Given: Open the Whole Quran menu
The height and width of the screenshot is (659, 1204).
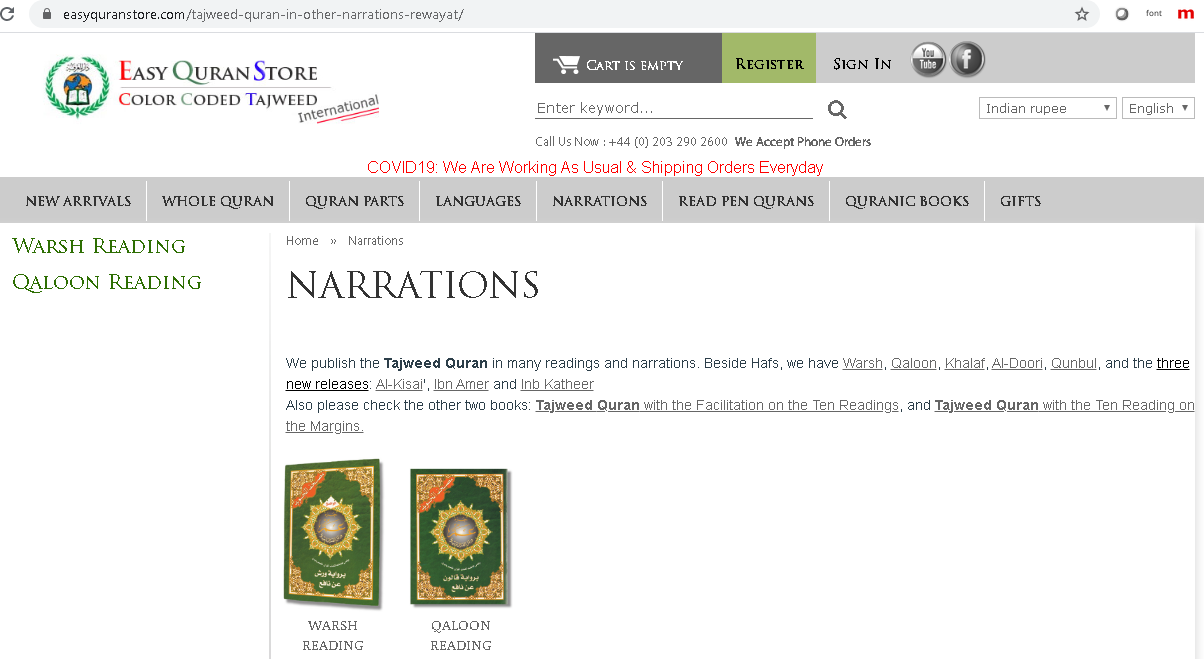Looking at the screenshot, I should (x=218, y=201).
